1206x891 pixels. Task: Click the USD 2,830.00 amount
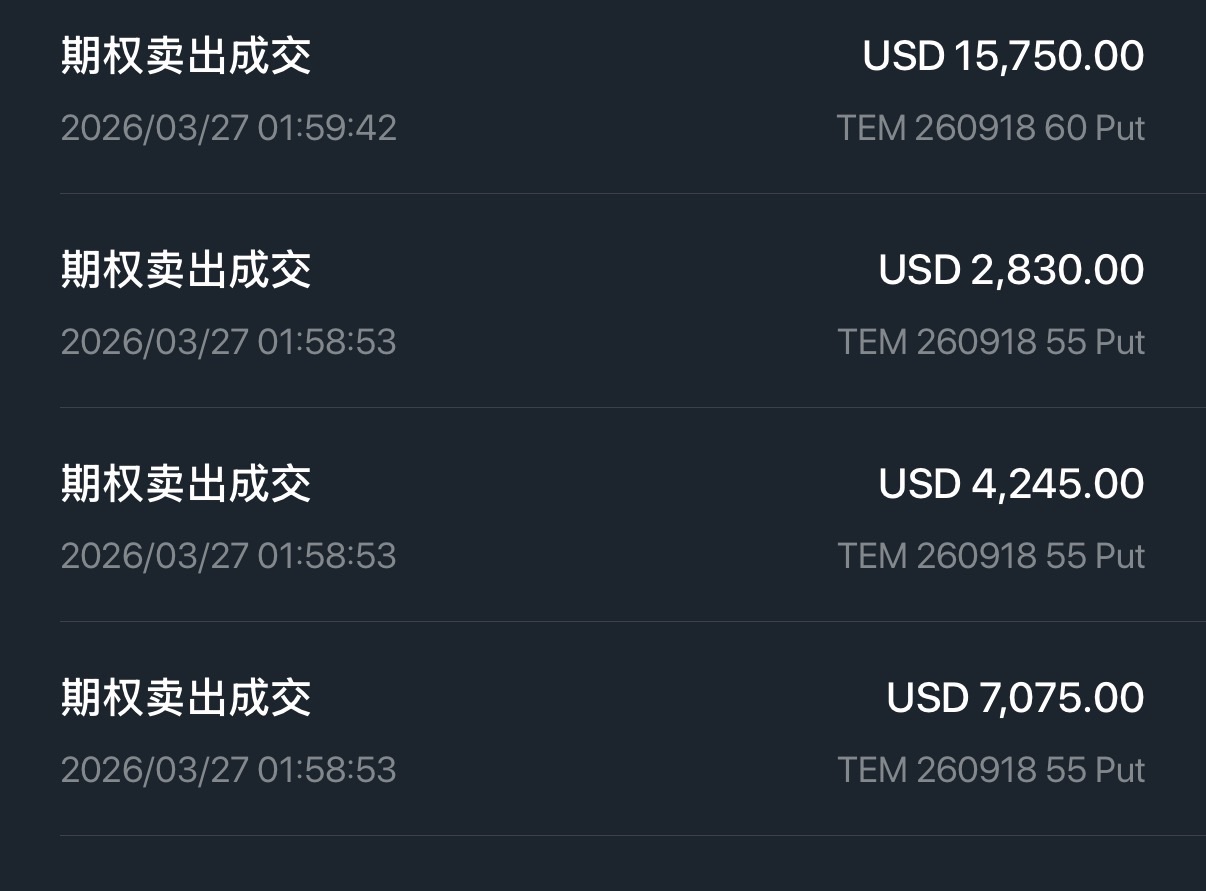pos(1011,270)
